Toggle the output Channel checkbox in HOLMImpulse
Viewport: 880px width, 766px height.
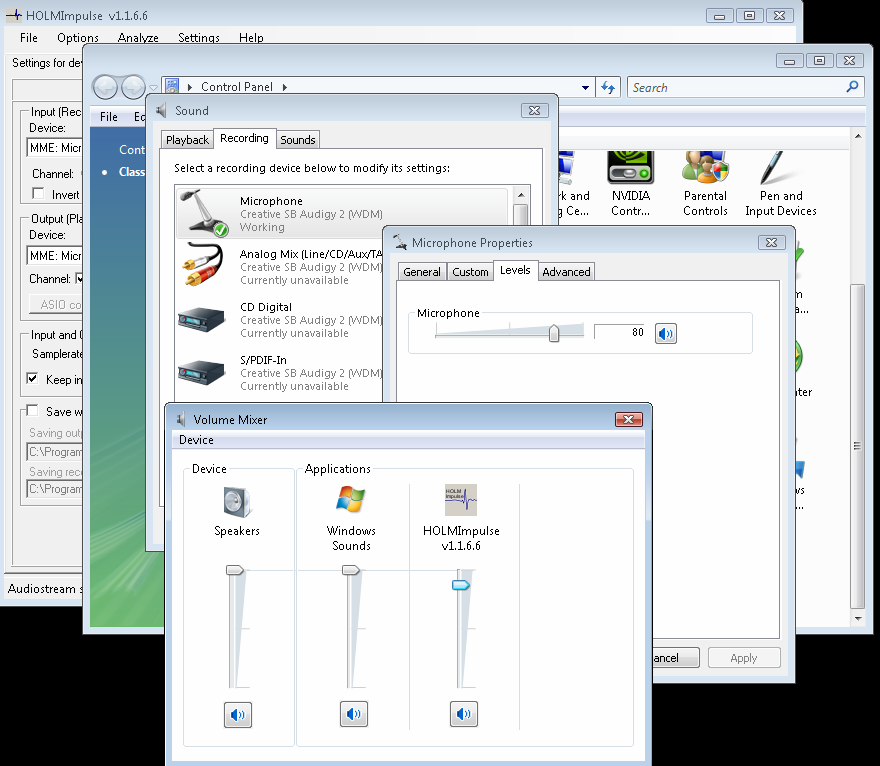[79, 278]
